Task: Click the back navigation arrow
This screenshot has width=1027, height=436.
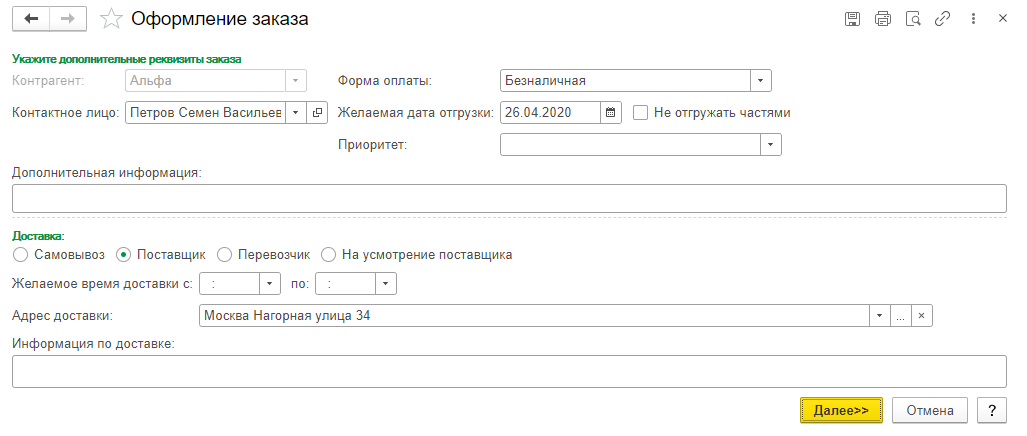Action: (x=31, y=19)
